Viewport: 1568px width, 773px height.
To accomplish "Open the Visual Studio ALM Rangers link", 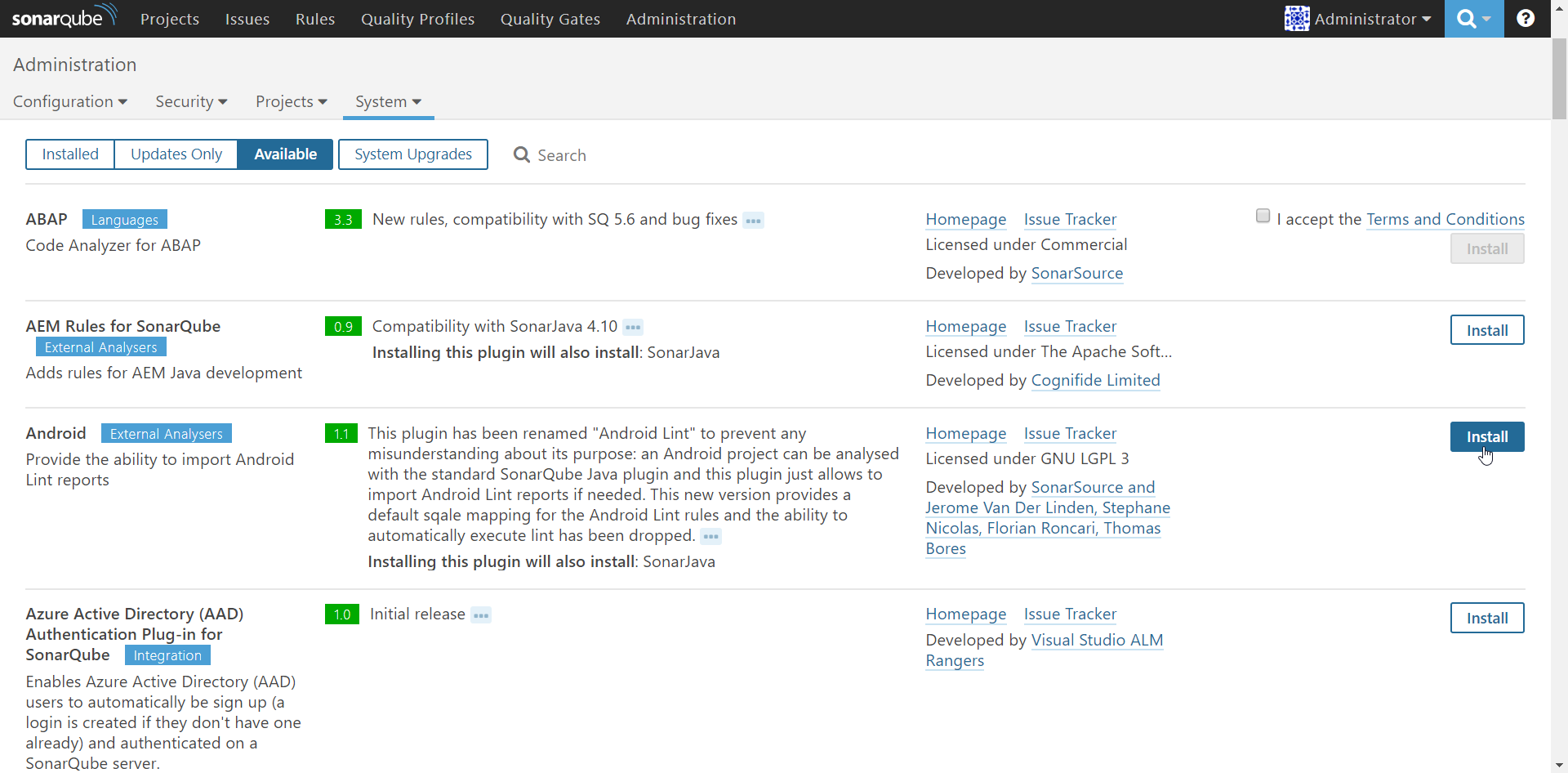I will click(x=1098, y=640).
